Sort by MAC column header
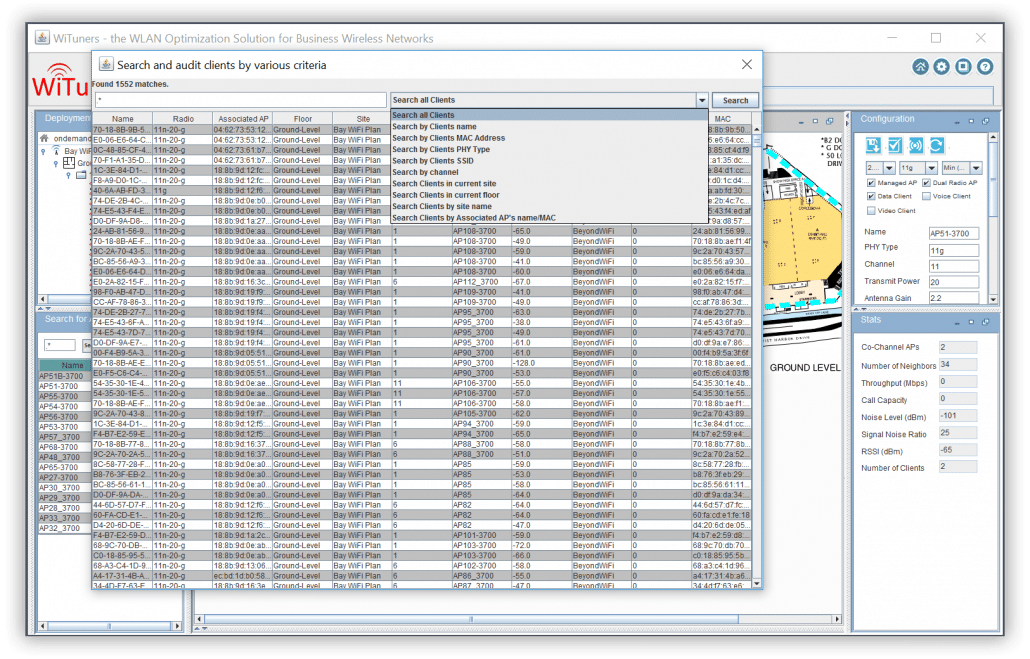 723,119
